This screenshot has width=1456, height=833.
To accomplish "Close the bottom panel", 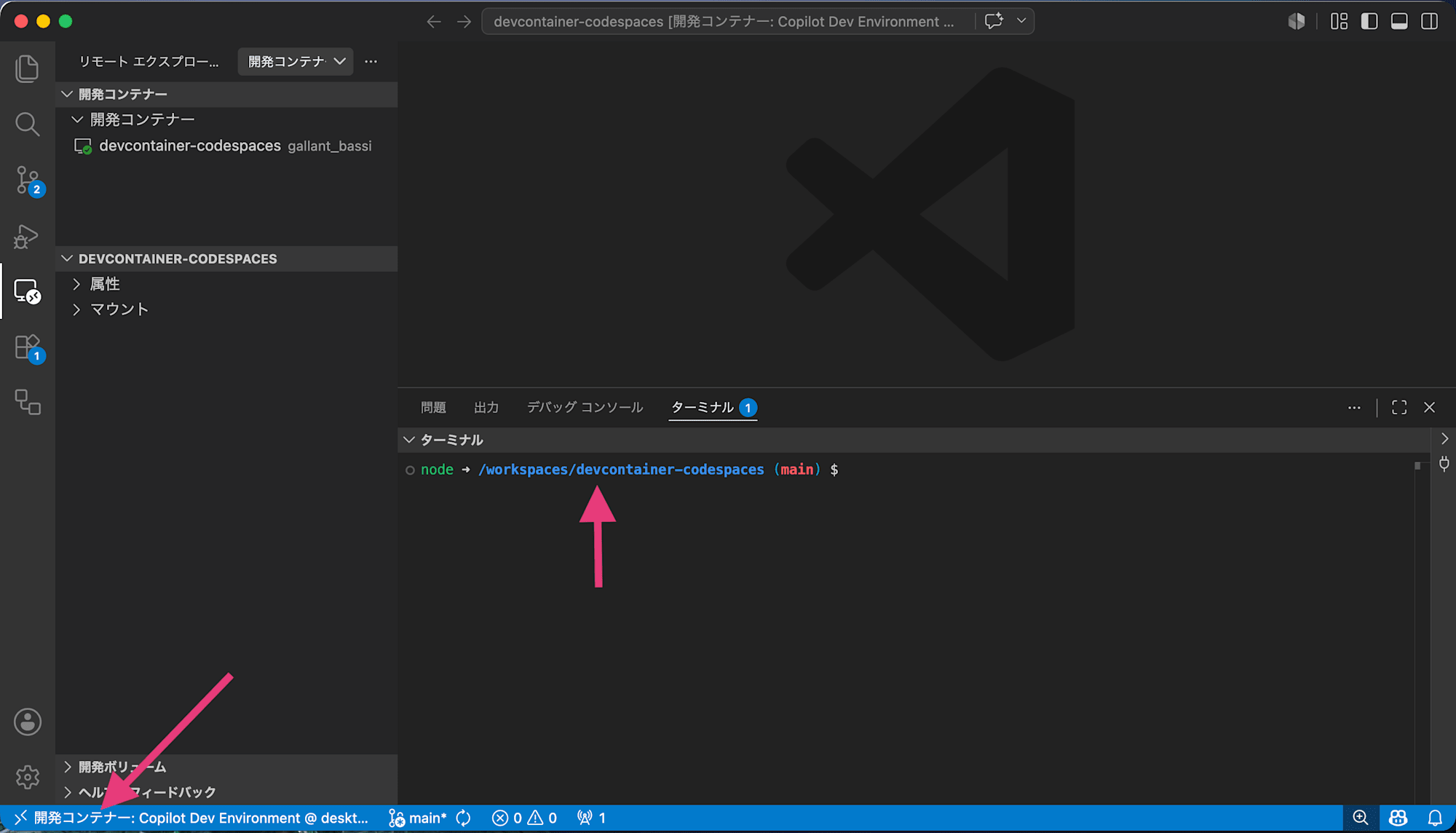I will click(1429, 408).
